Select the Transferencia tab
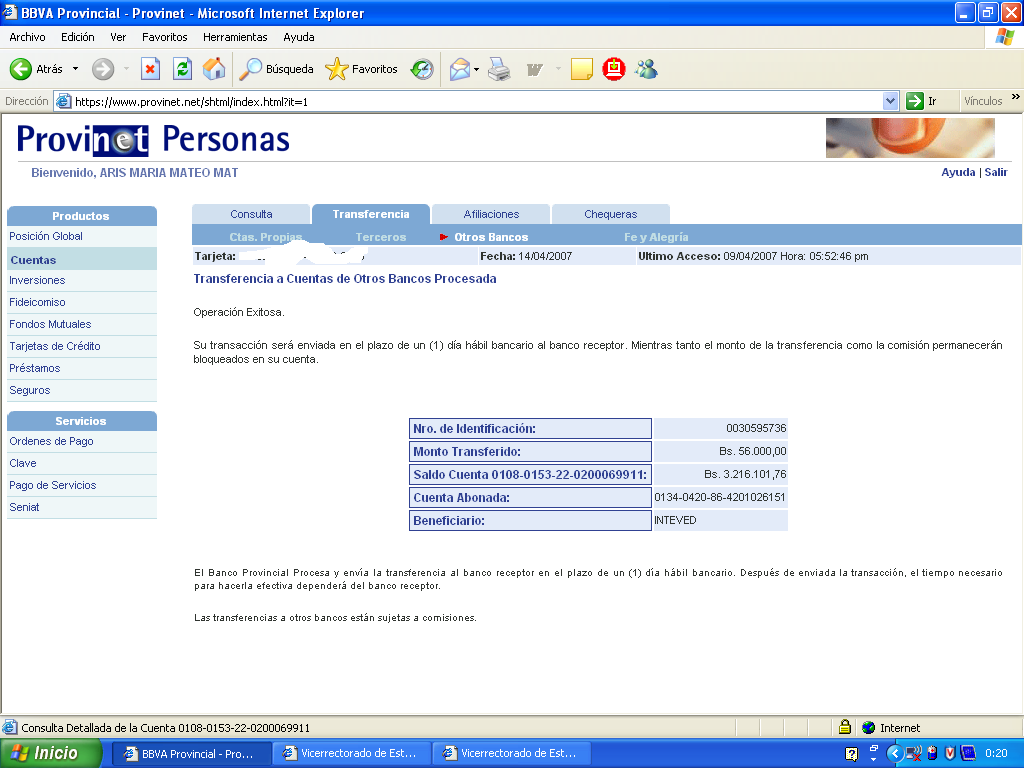1024x768 pixels. pos(371,214)
